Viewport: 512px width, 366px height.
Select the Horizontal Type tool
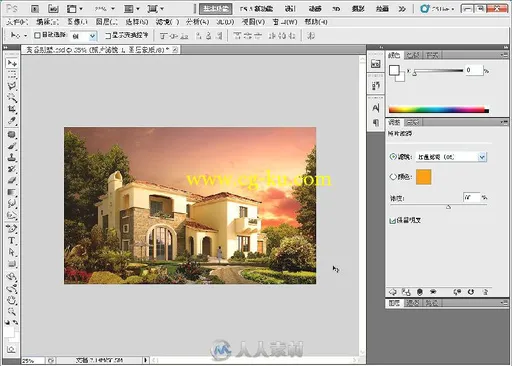pos(12,241)
